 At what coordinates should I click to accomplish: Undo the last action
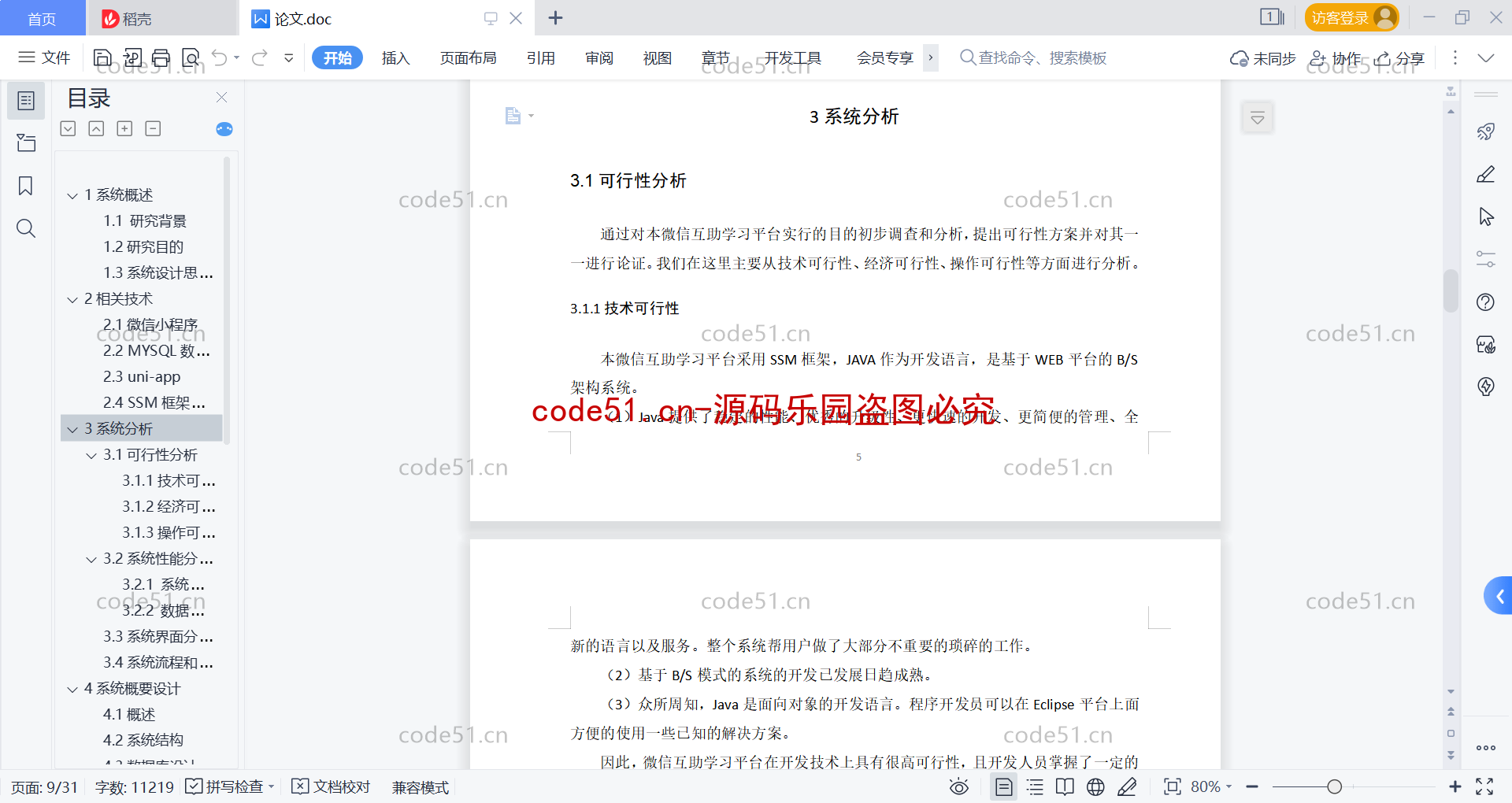pyautogui.click(x=220, y=57)
